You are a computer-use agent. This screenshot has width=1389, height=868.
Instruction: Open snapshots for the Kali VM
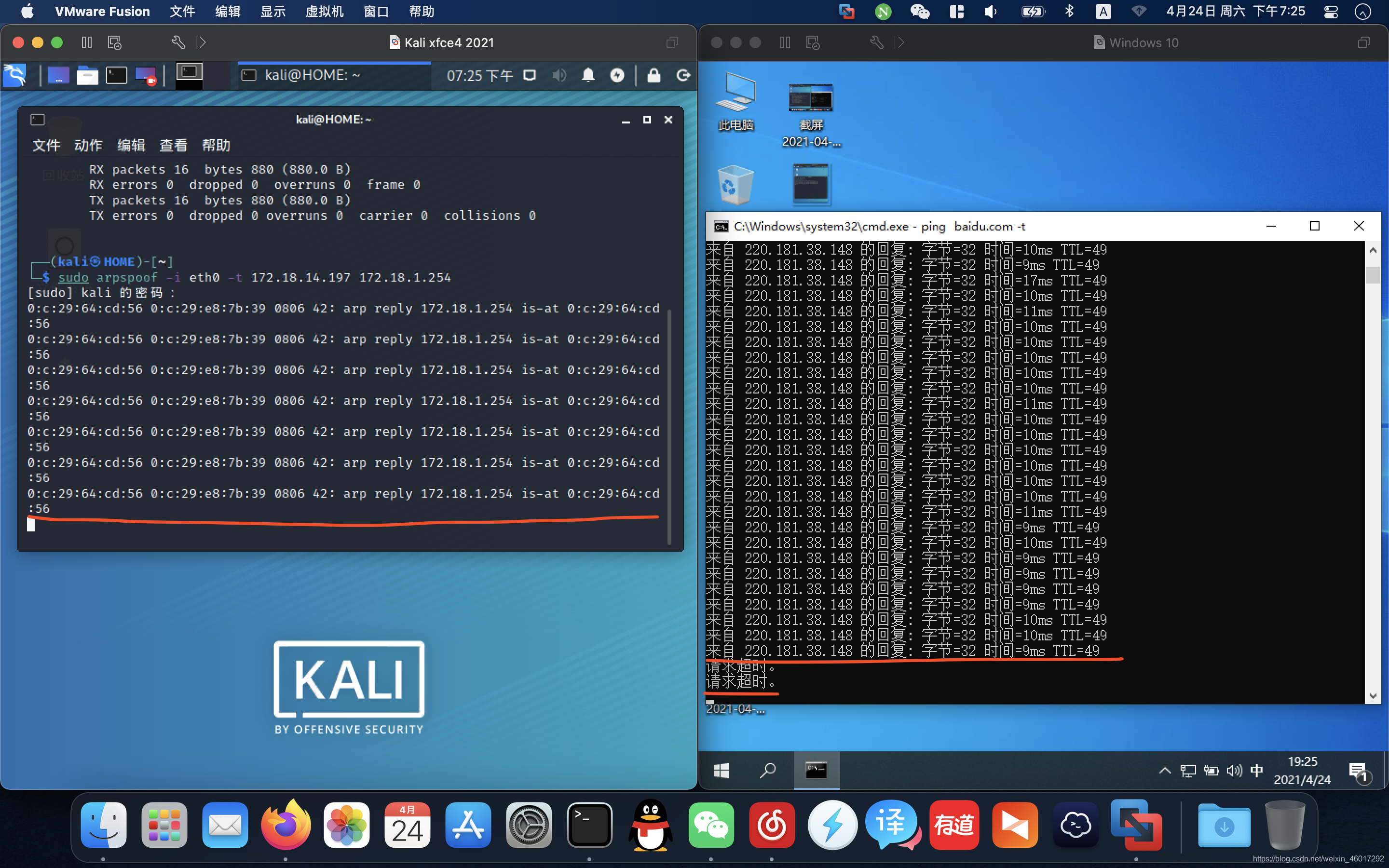(115, 42)
